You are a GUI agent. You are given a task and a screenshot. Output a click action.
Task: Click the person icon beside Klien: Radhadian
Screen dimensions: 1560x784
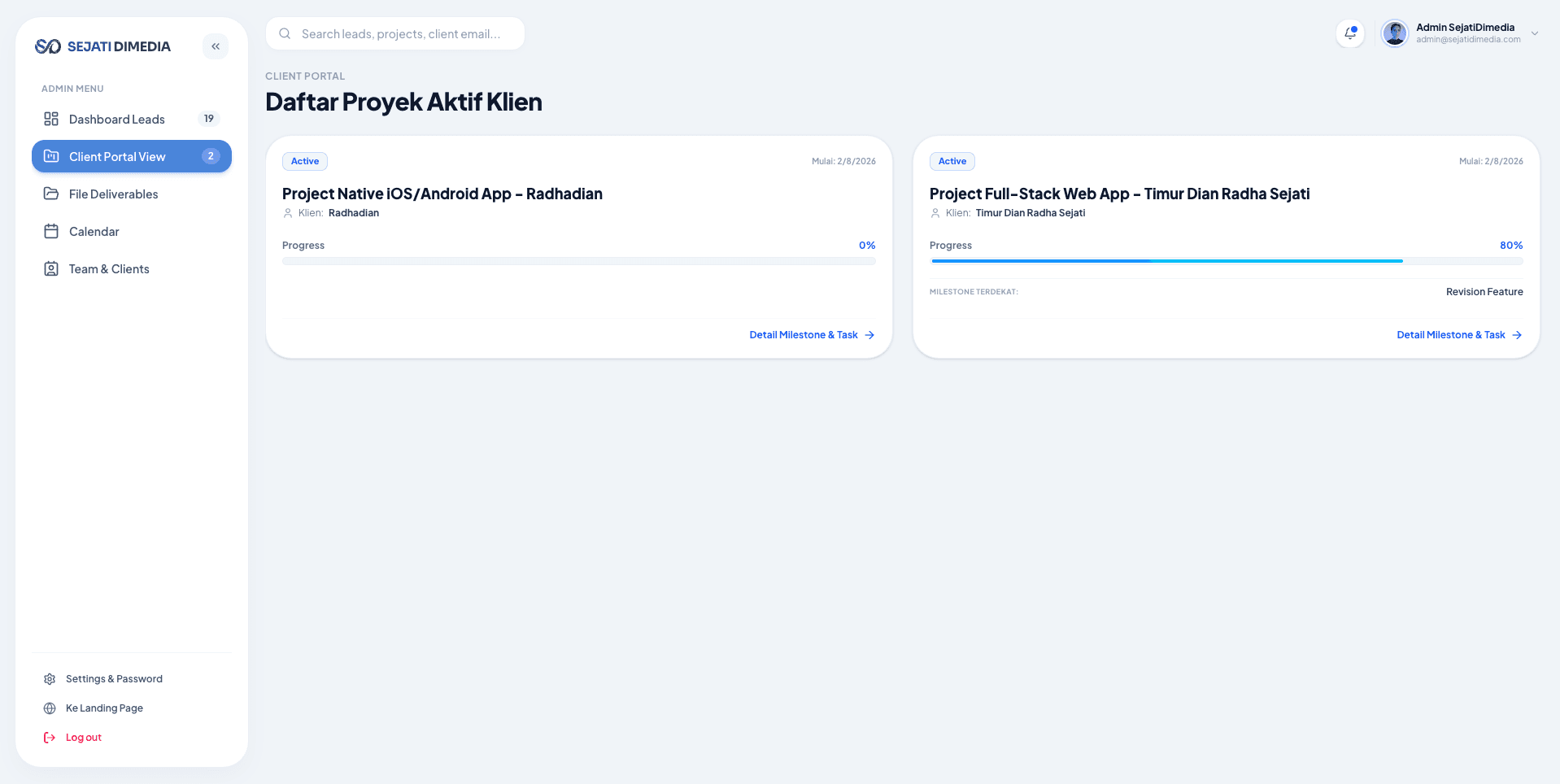pos(288,213)
